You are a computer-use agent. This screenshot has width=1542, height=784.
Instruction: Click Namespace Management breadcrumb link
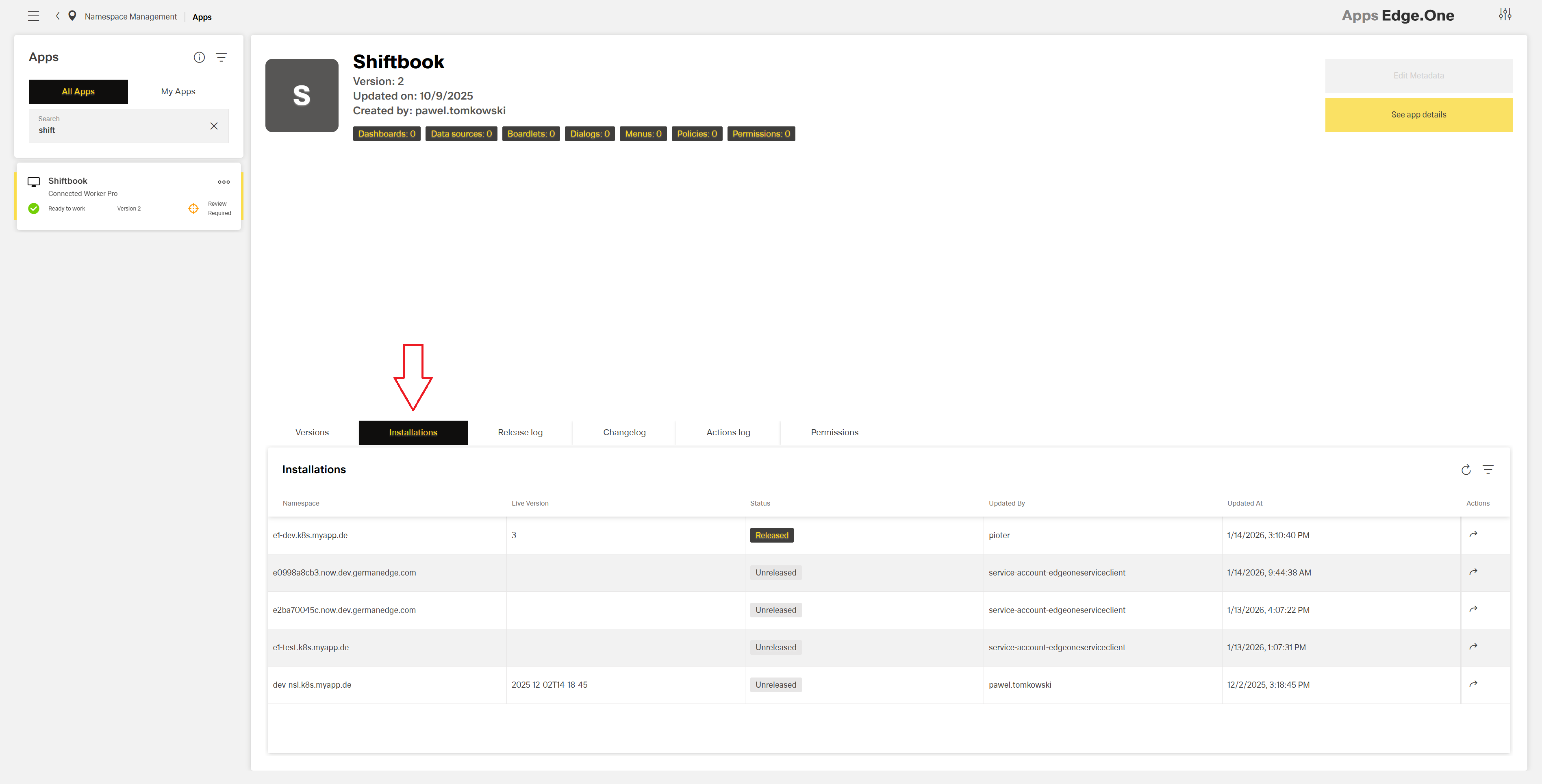pos(130,17)
